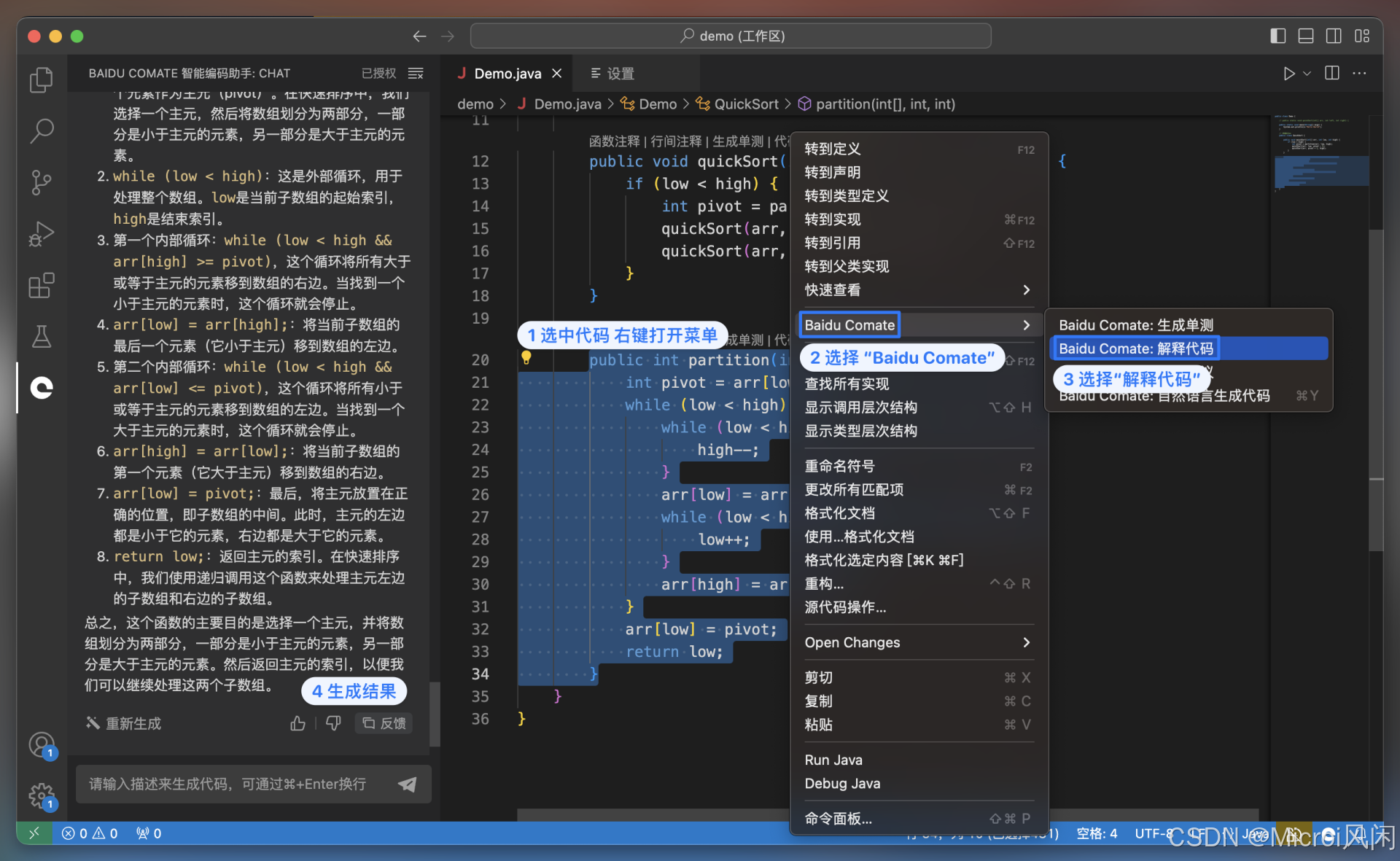Toggle the secondary side bar layout
Screen dimensions: 1400x861
point(1334,36)
